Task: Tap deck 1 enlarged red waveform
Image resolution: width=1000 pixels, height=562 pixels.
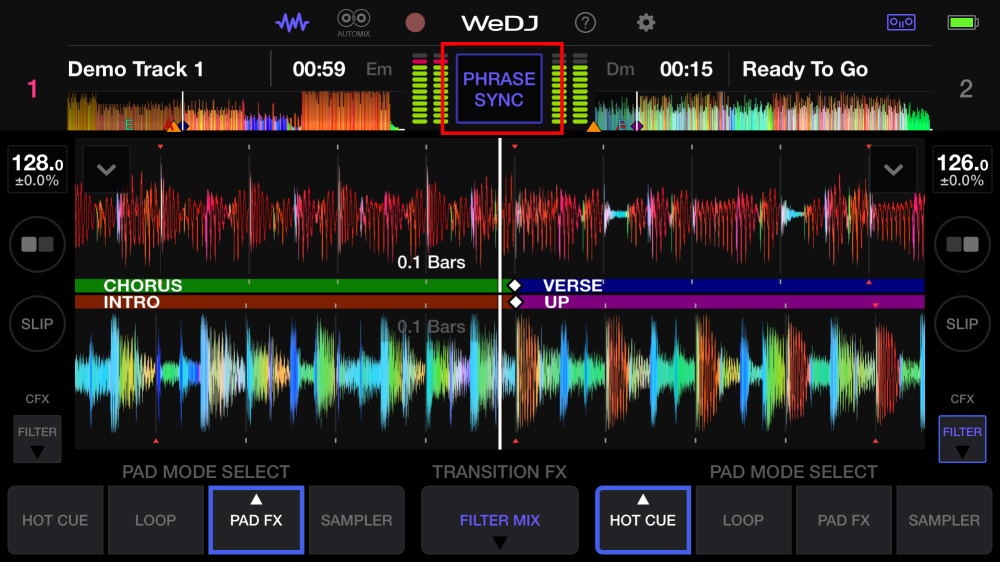Action: (x=500, y=214)
